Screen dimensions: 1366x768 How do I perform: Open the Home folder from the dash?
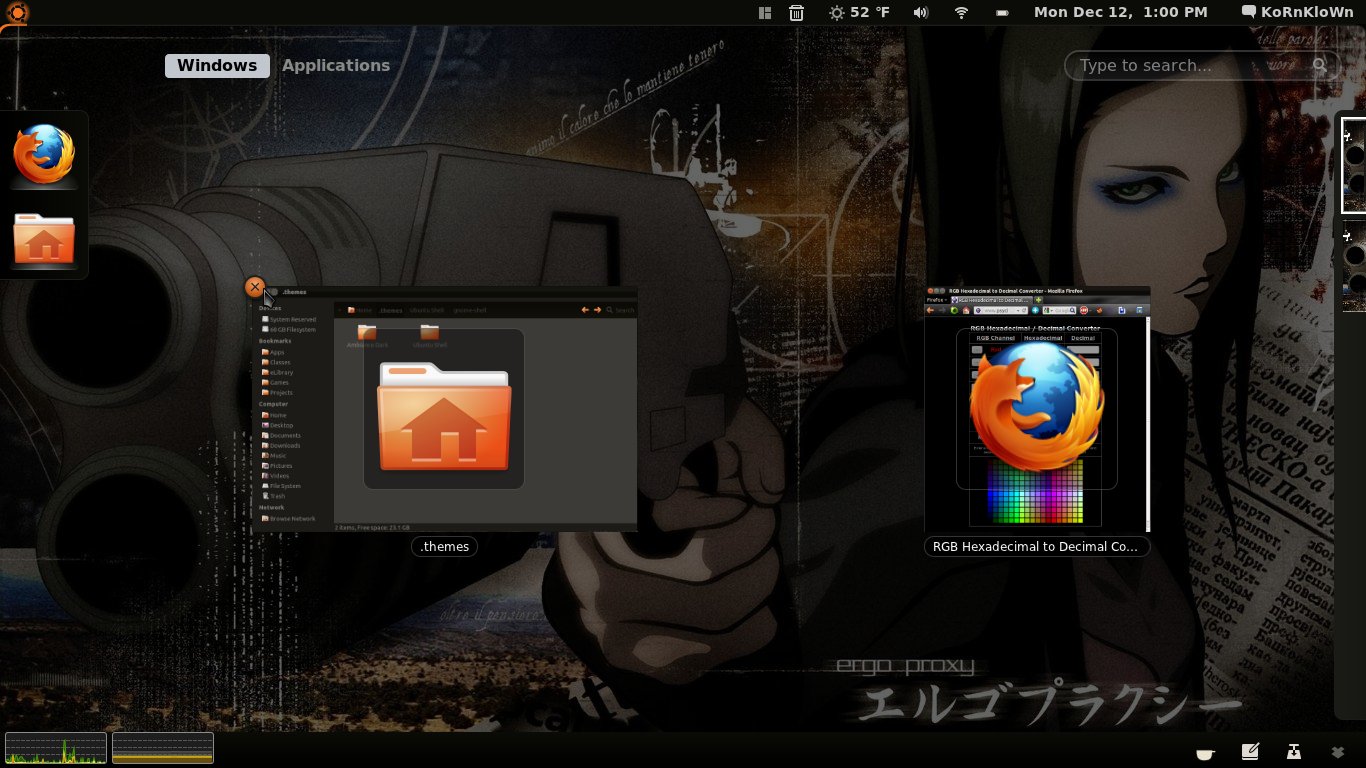click(44, 239)
